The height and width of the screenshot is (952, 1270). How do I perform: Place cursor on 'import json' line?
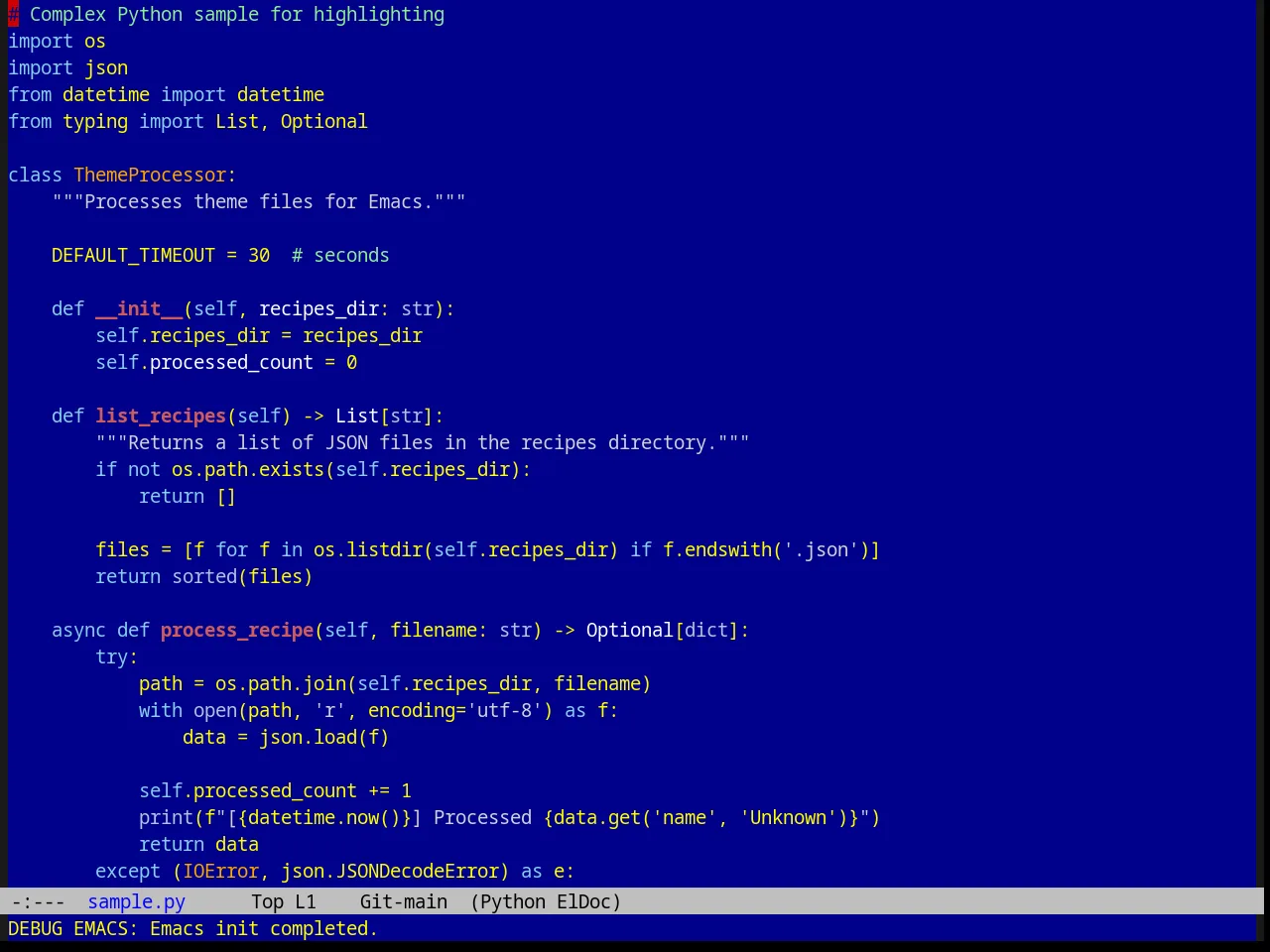(x=67, y=67)
